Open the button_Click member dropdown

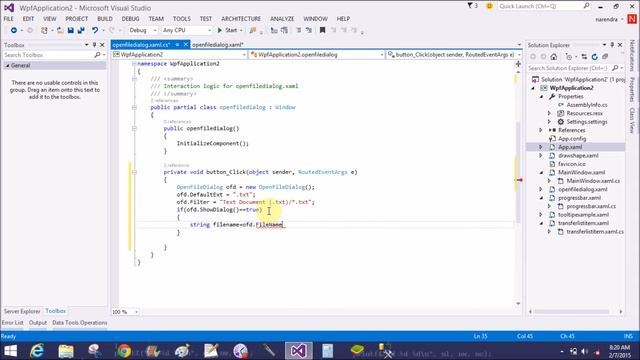454,55
